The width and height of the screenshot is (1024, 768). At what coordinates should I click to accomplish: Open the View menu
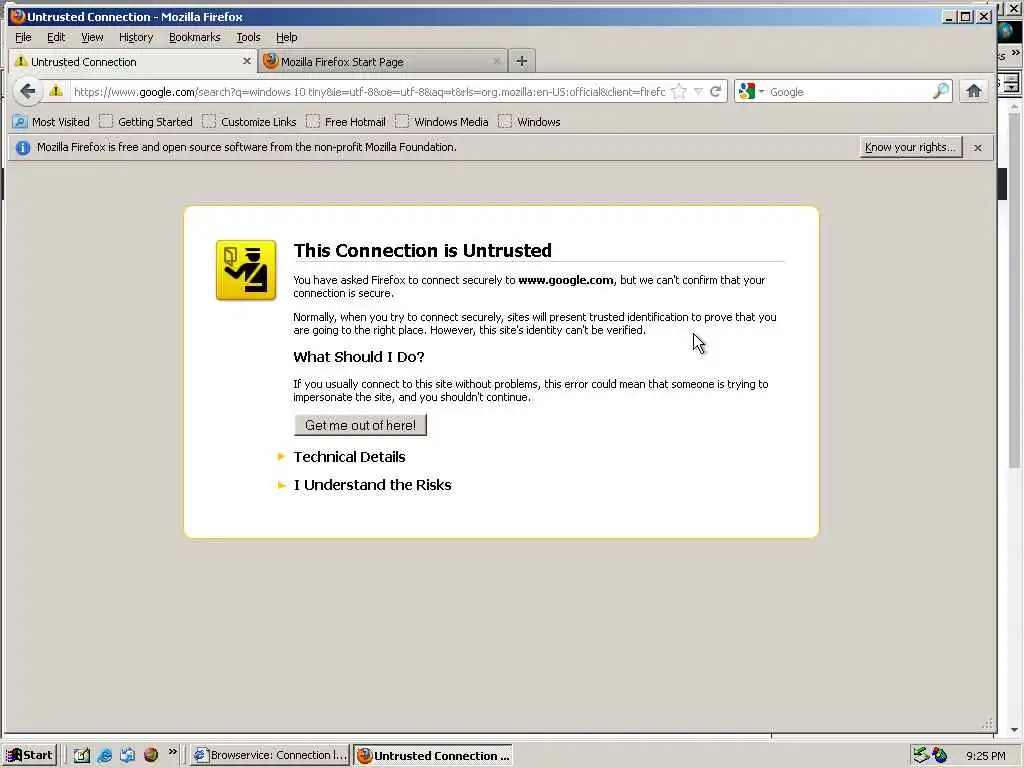pos(92,37)
